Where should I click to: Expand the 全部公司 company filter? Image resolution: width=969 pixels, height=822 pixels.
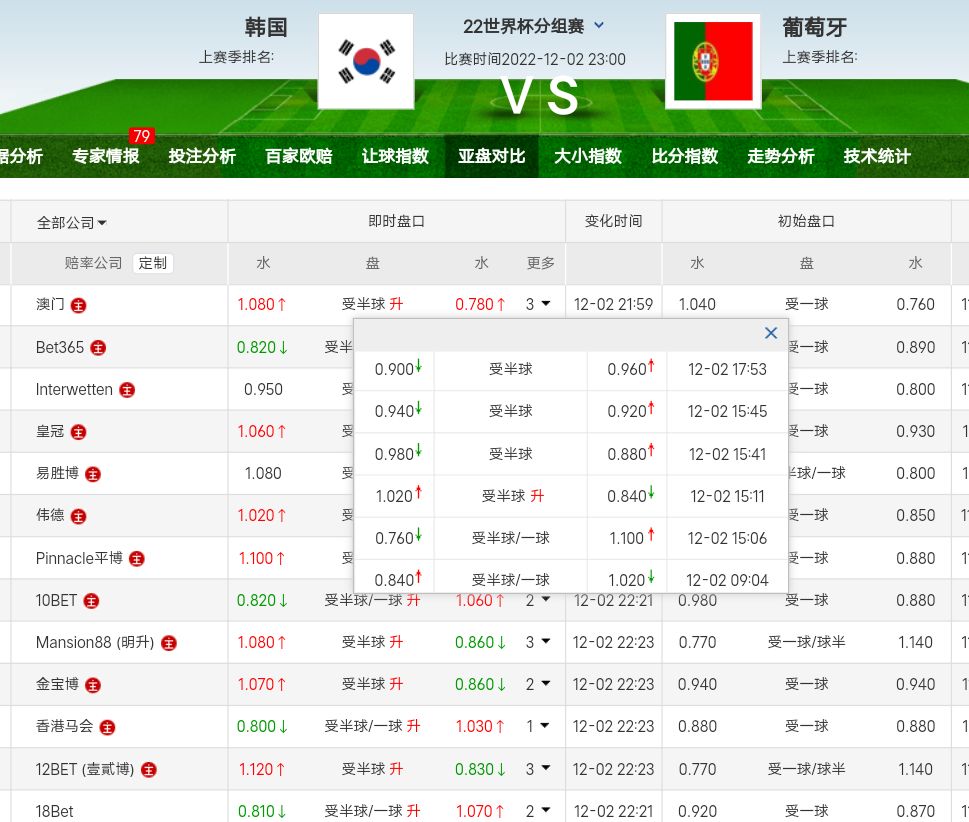72,222
